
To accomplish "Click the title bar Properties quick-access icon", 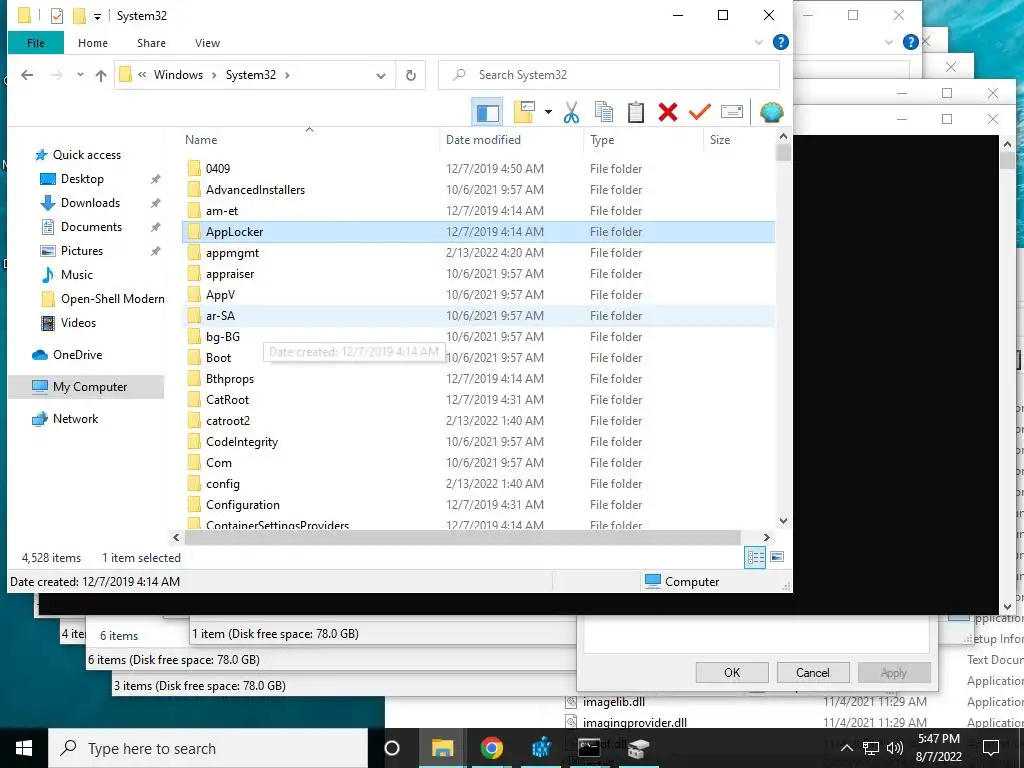I will tap(57, 15).
